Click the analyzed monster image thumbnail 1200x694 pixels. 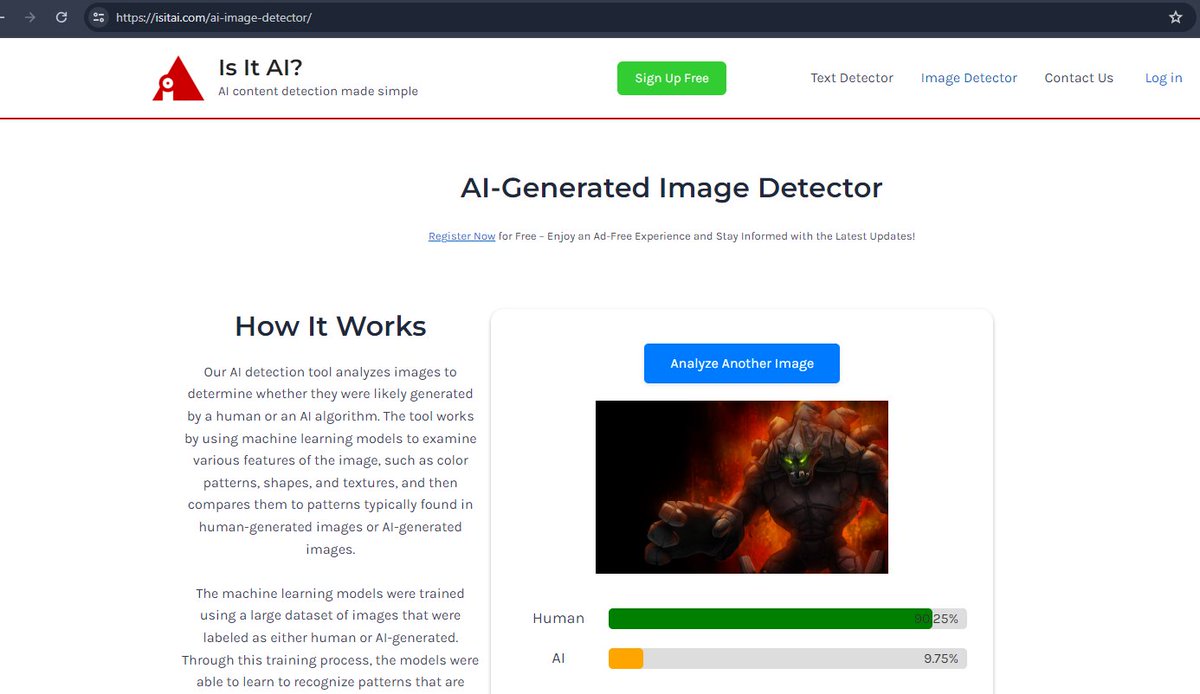click(x=742, y=487)
